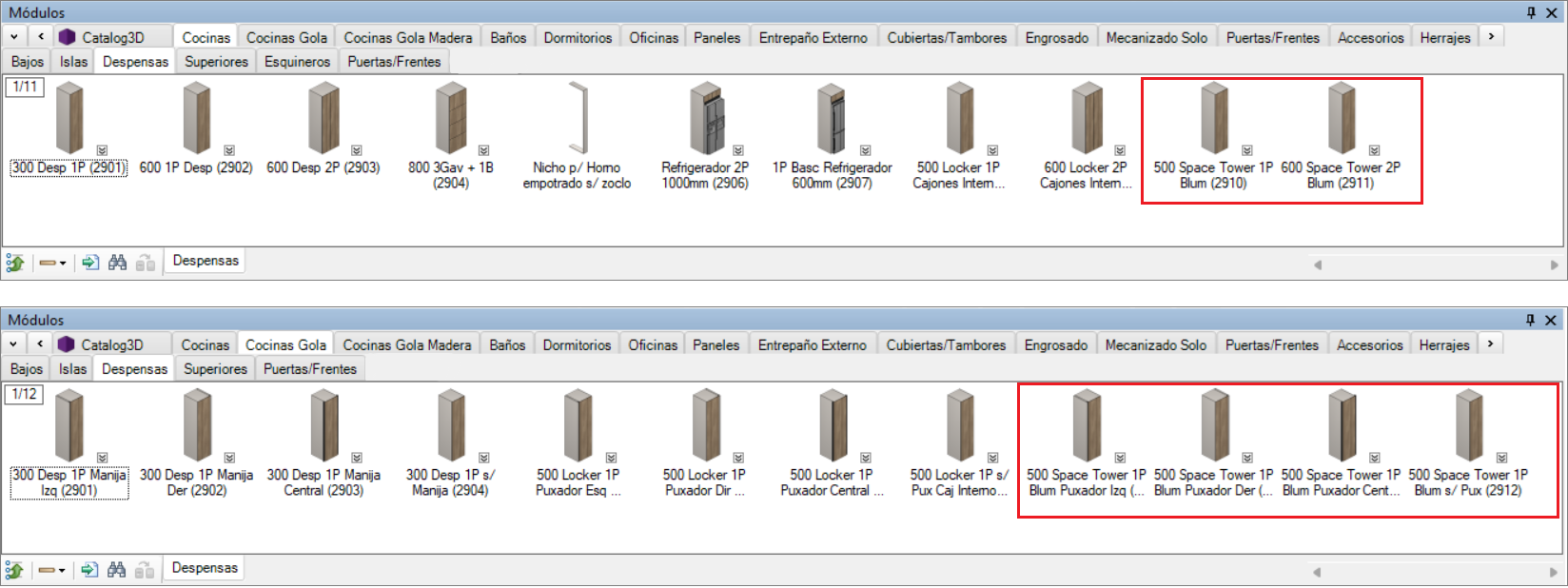1568x588 pixels.
Task: Open Bajos subtab in upper panel
Action: click(27, 61)
